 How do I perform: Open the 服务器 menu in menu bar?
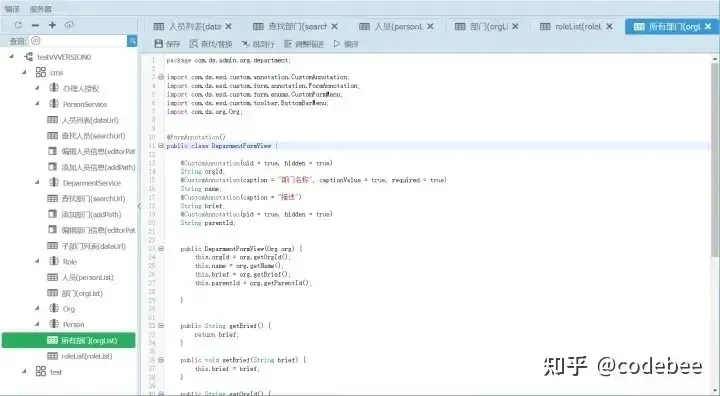pyautogui.click(x=40, y=9)
